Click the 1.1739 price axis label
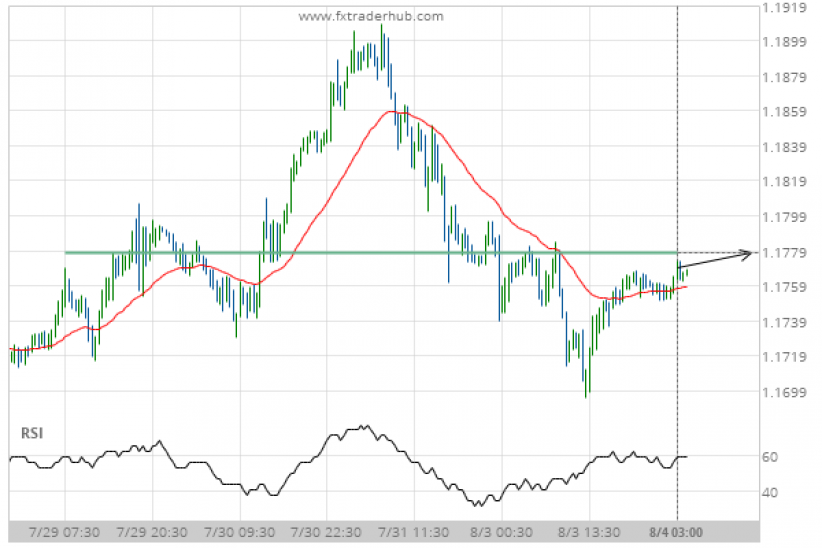822x548 pixels. (784, 323)
